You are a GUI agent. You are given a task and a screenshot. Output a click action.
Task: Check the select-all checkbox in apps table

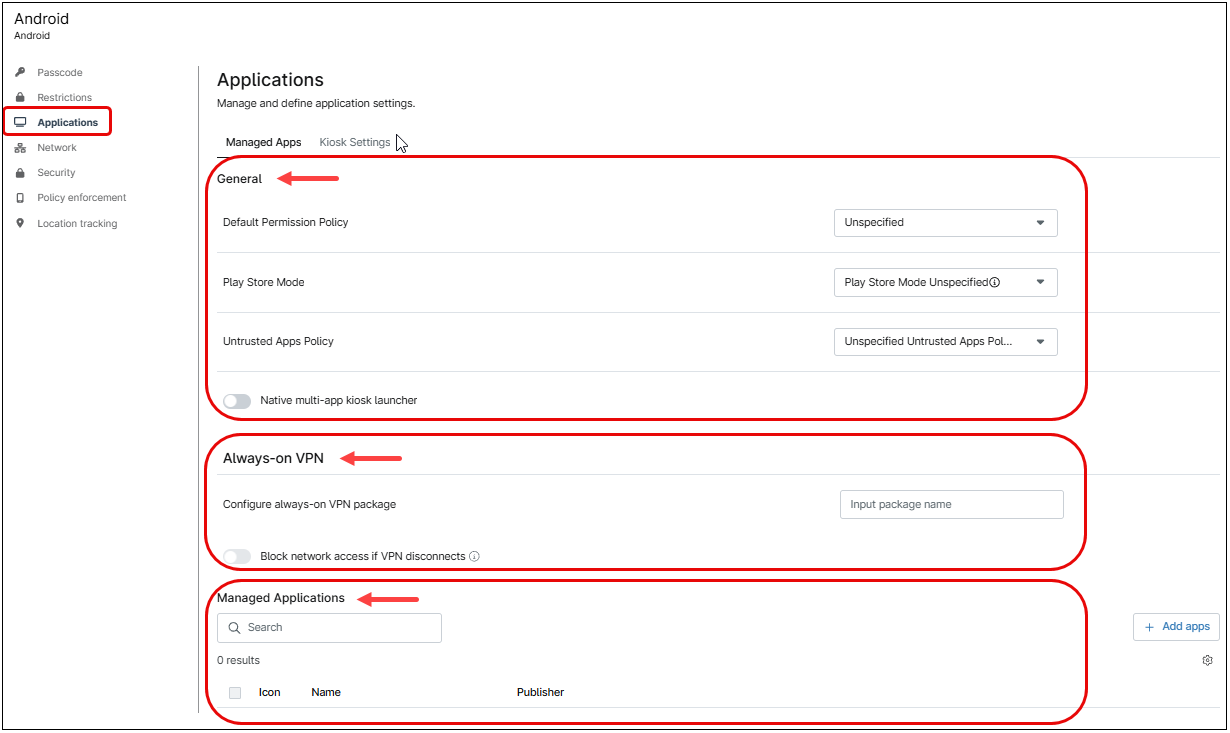(x=235, y=693)
